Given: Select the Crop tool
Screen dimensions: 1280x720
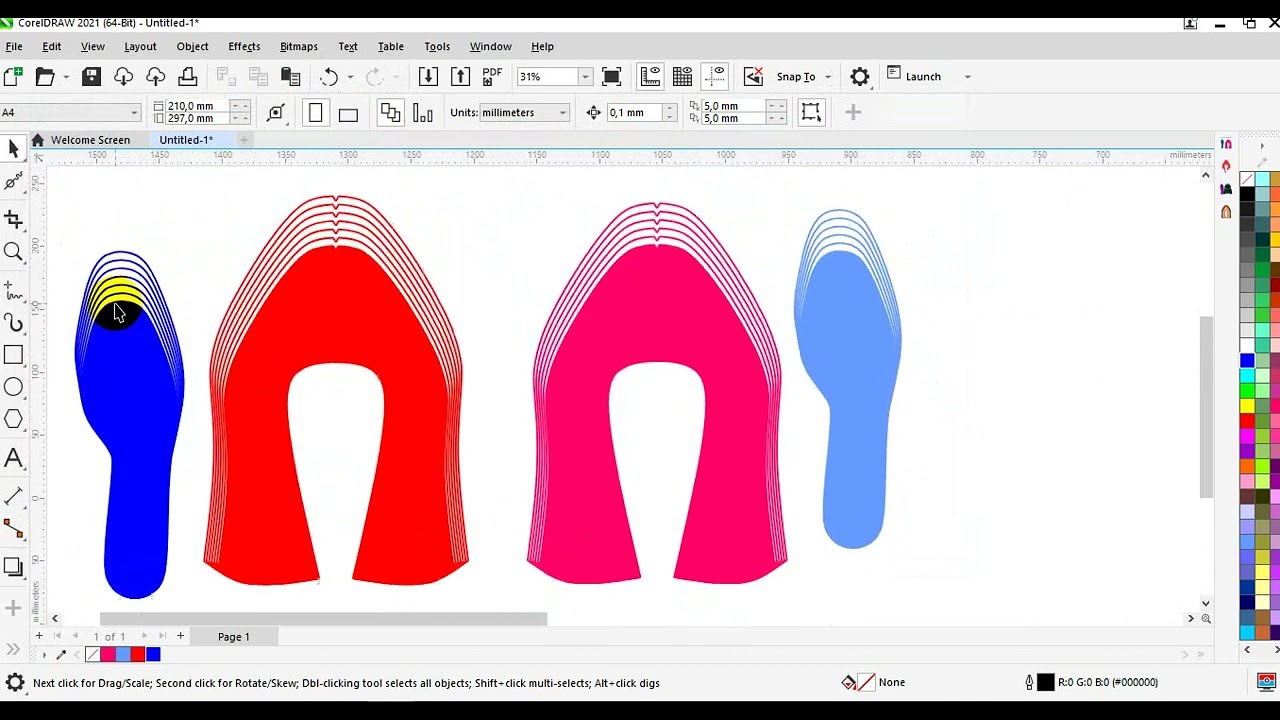Looking at the screenshot, I should [13, 219].
